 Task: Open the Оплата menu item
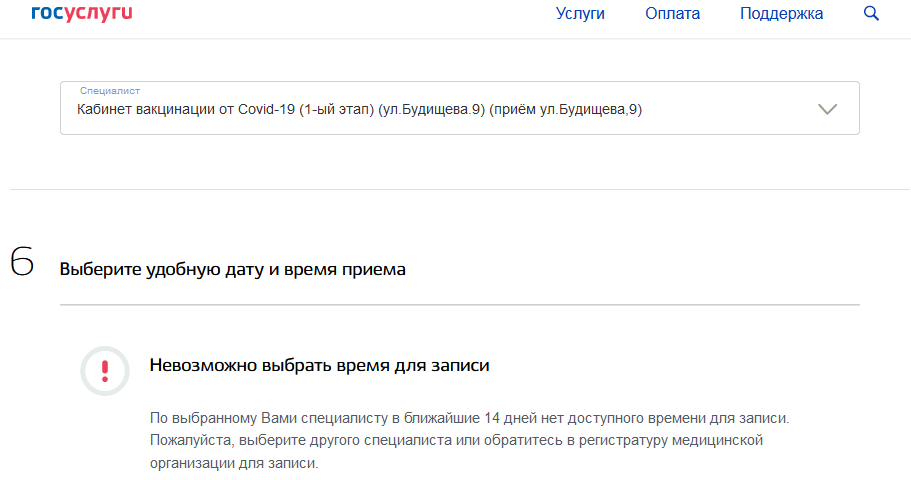coord(672,13)
